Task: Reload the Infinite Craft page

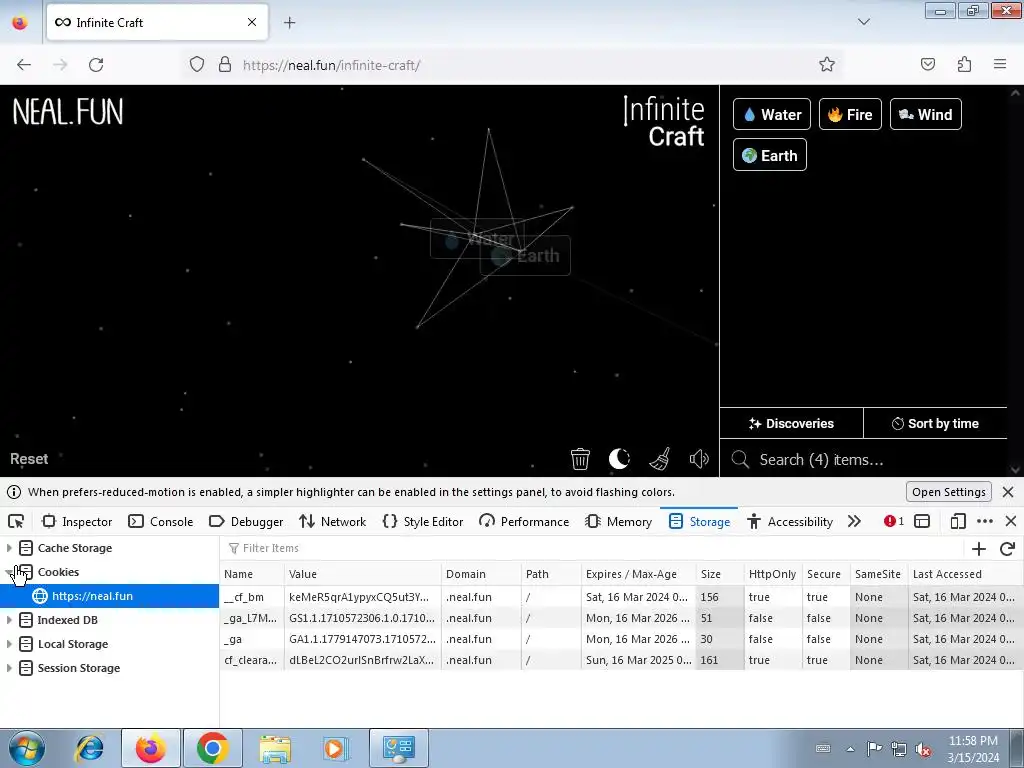Action: pos(96,65)
